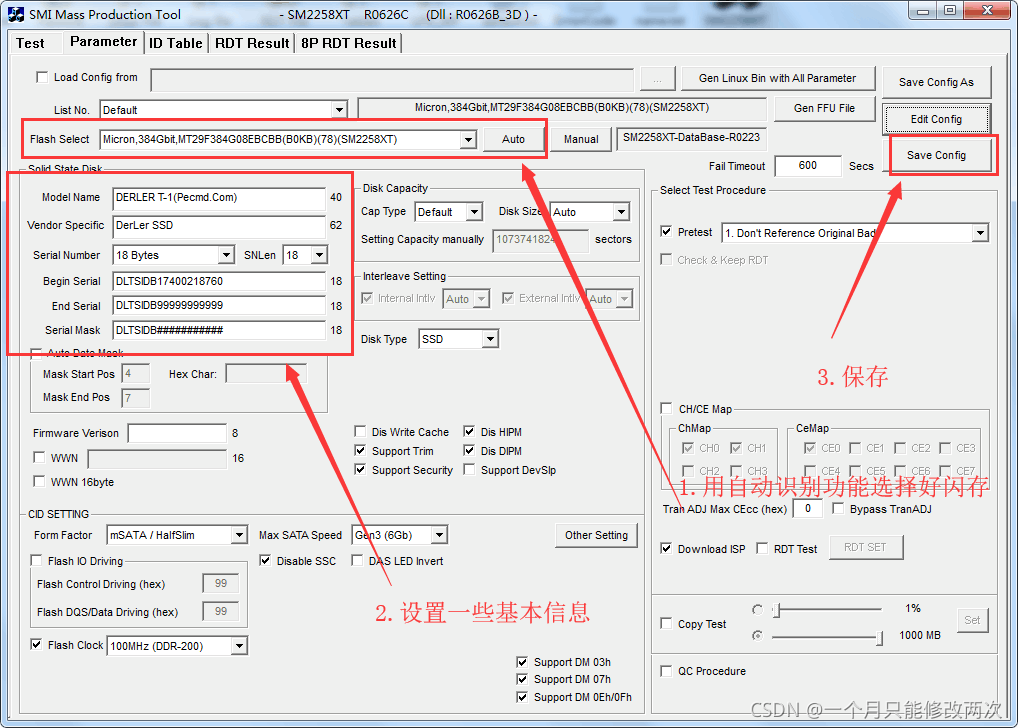
Task: Click the Model Name input field
Action: tap(219, 197)
